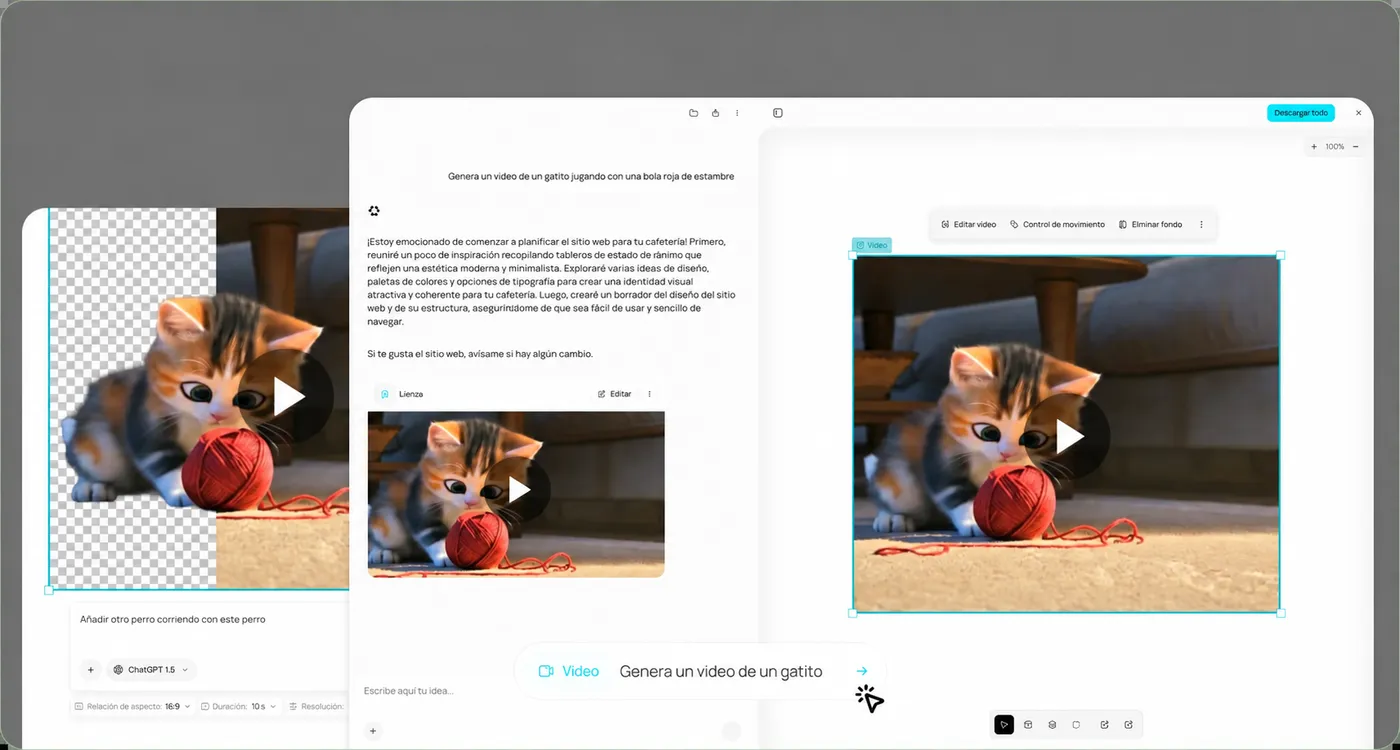Select Editar video in floating toolbar
This screenshot has width=1400, height=750.
(969, 225)
